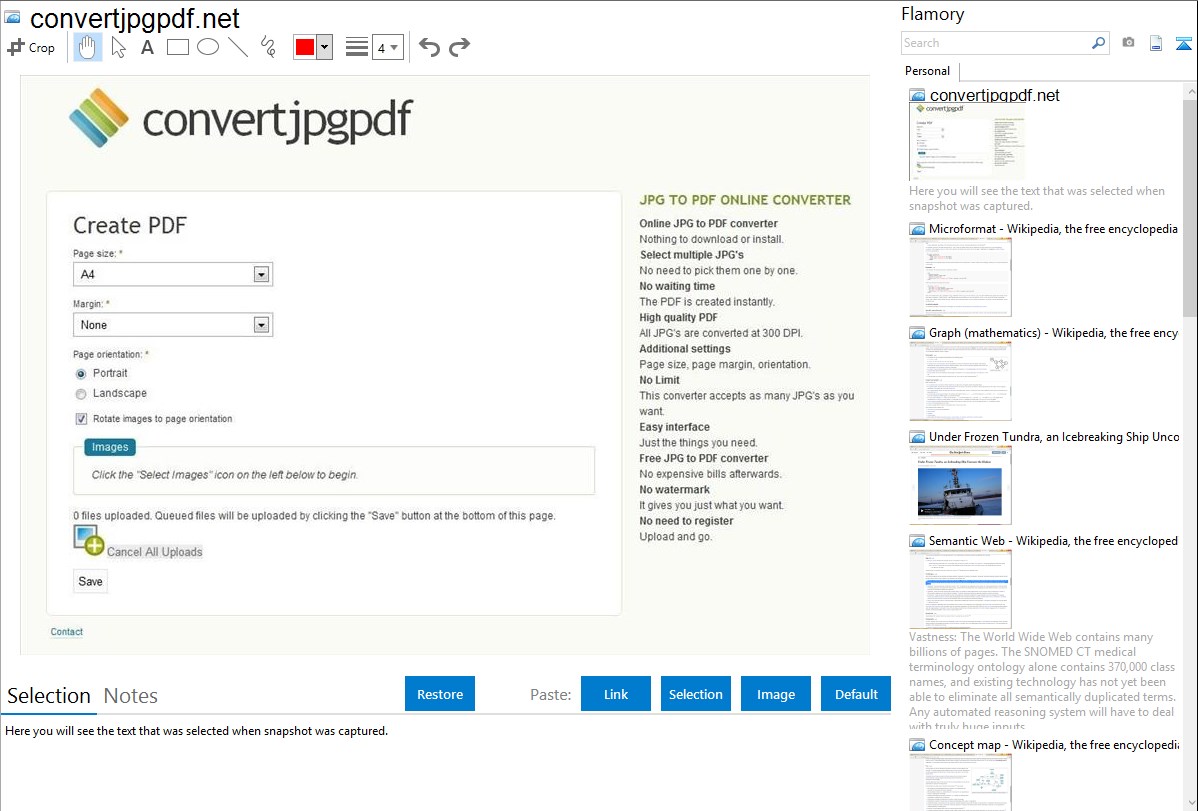Click the icon beside Under Frozen Tundra title

[x=918, y=437]
